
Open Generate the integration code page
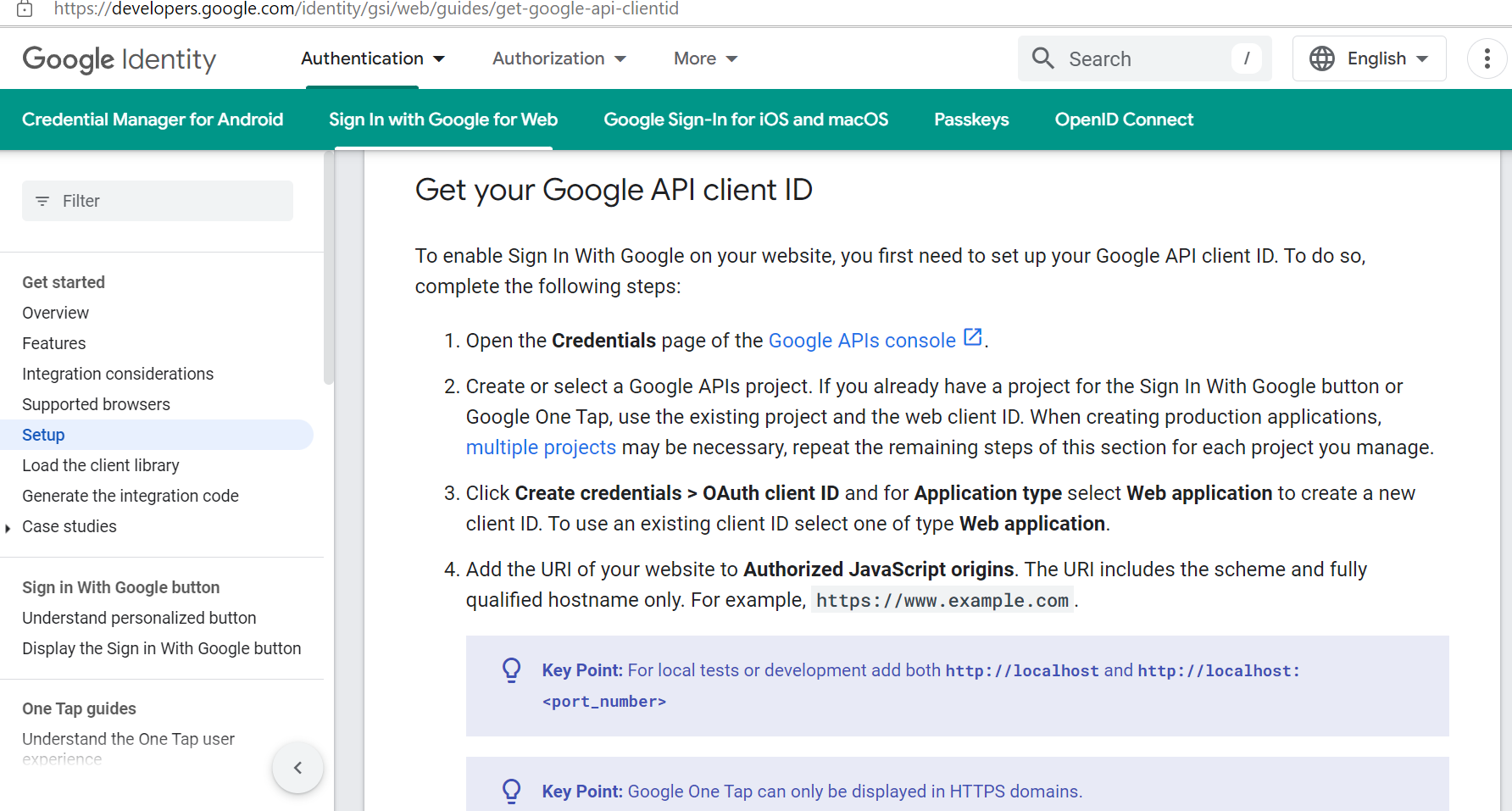(x=131, y=496)
